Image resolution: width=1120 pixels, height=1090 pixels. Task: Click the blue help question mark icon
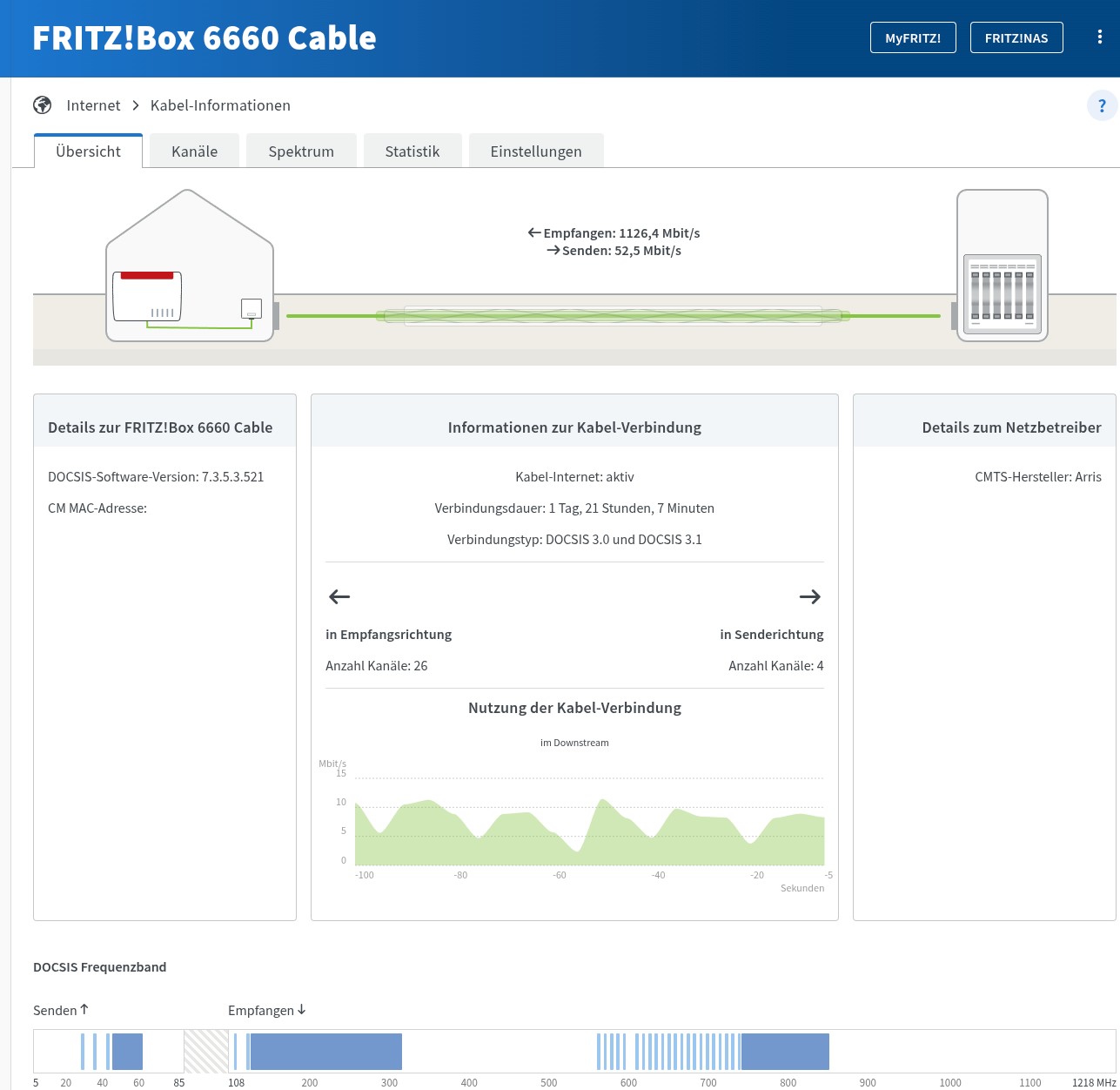(x=1102, y=106)
